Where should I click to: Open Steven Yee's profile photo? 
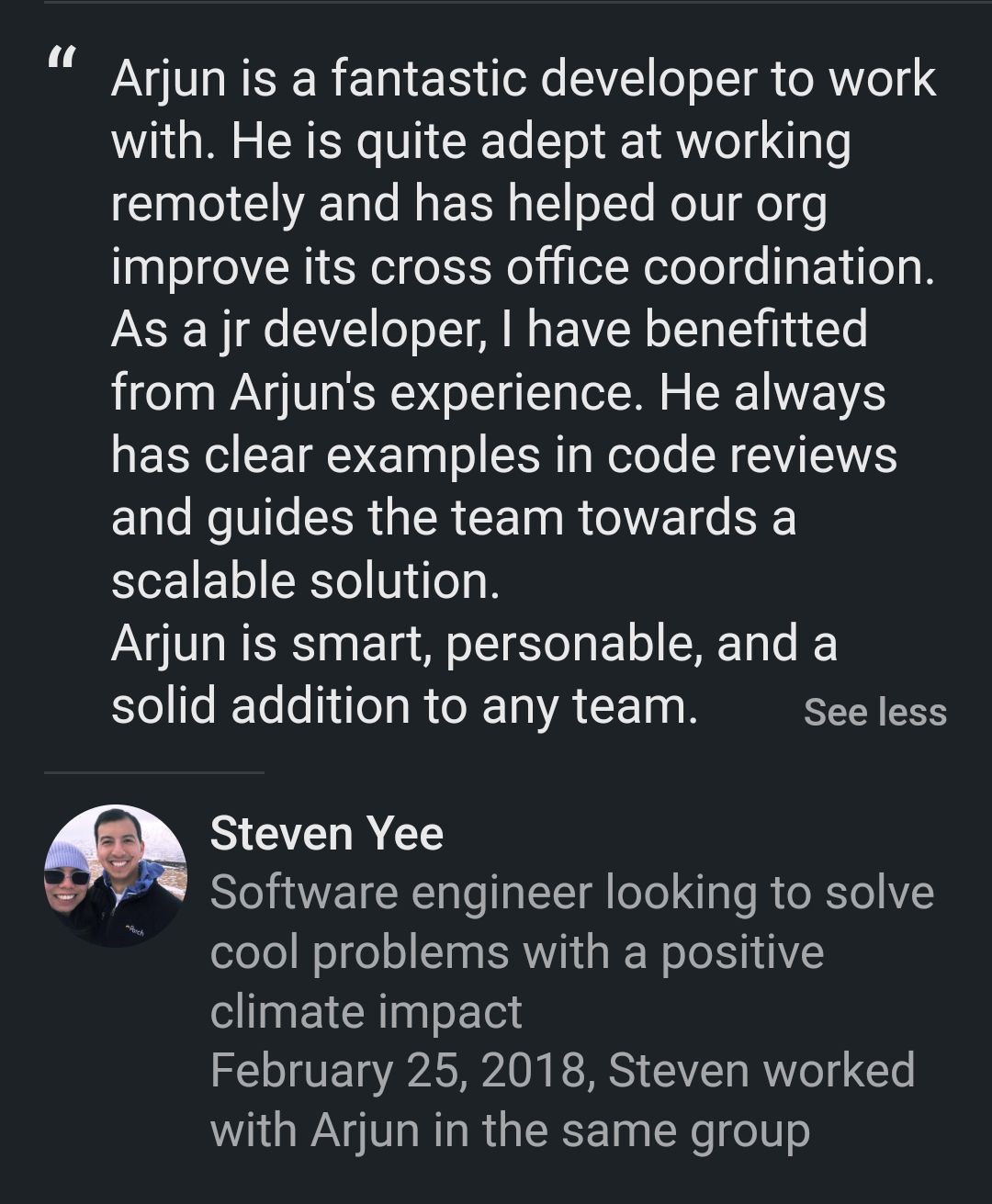click(x=116, y=876)
